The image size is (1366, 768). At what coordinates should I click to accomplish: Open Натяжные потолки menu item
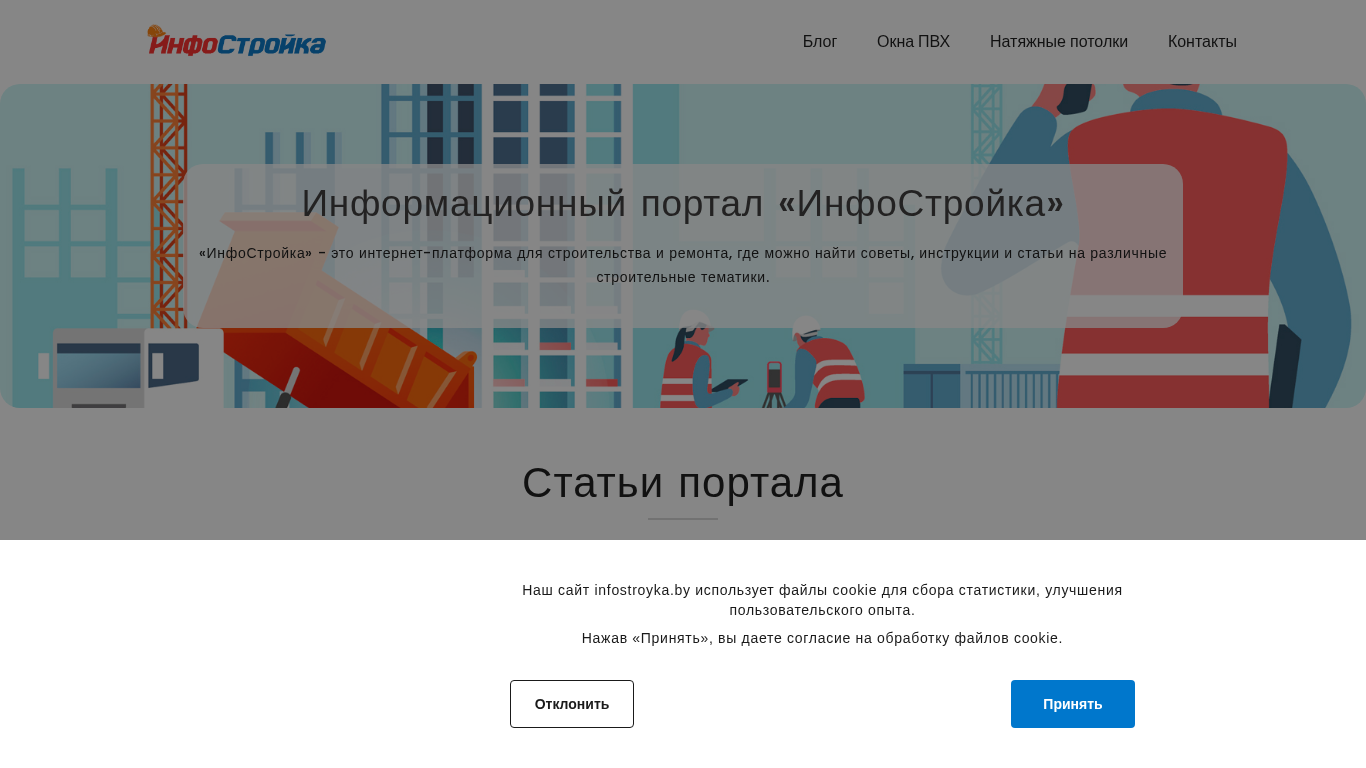(x=1059, y=42)
